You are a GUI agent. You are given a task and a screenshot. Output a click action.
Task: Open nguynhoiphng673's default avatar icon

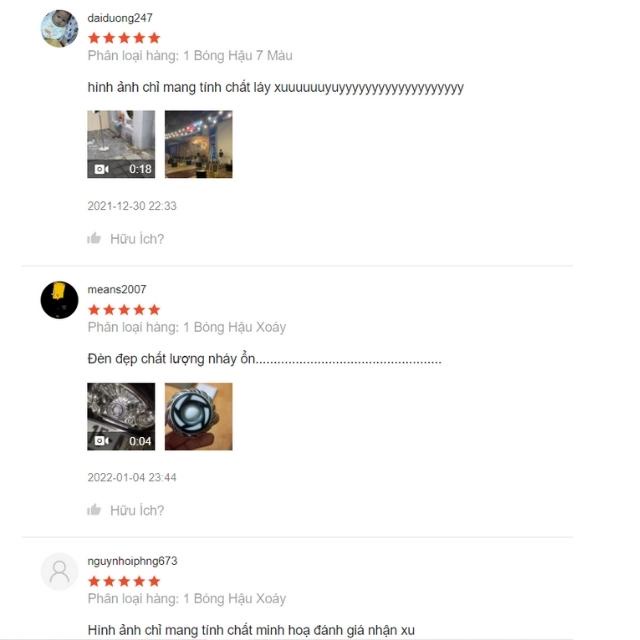tap(60, 571)
